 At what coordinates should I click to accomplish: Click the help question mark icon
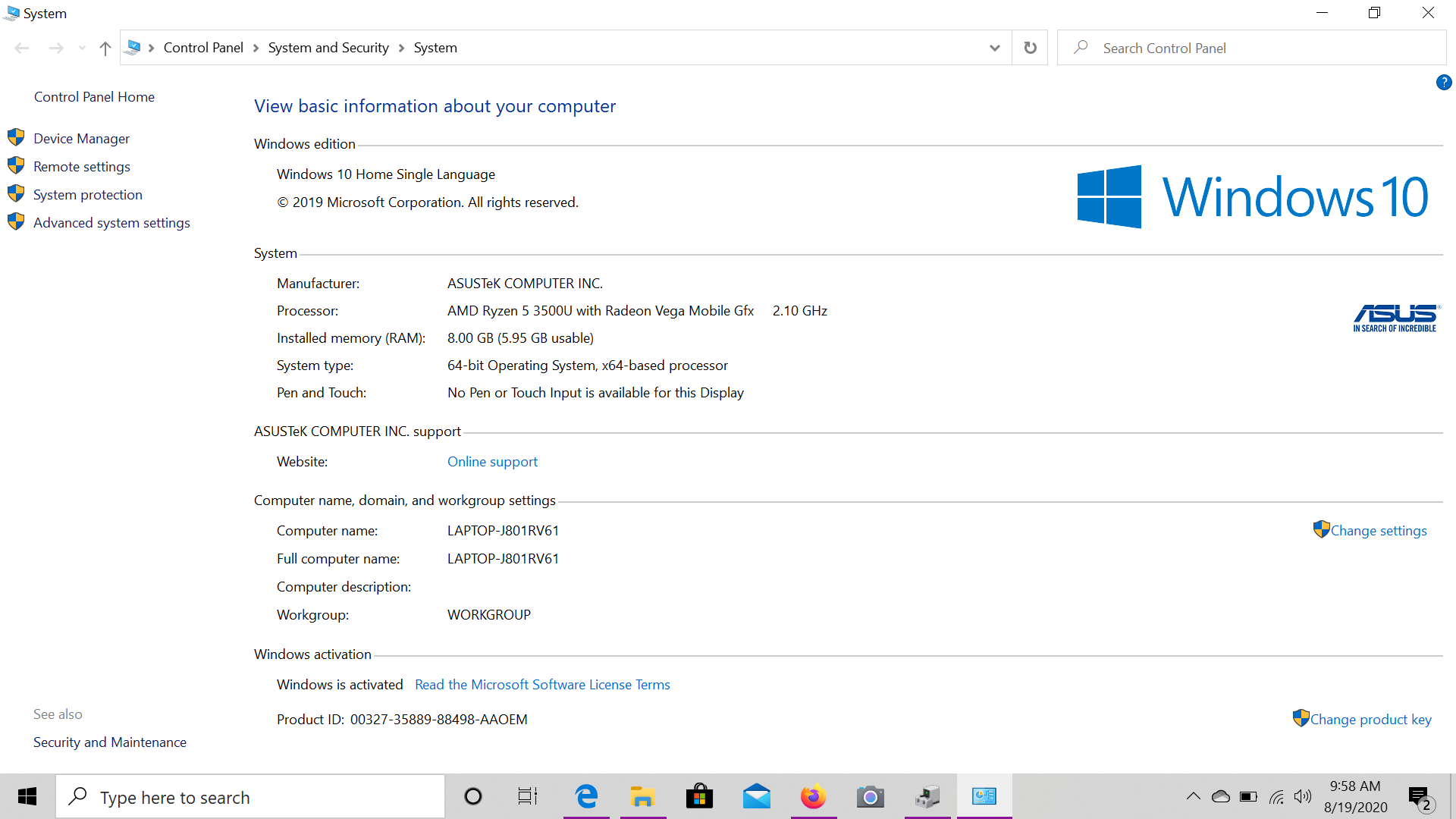(x=1444, y=82)
